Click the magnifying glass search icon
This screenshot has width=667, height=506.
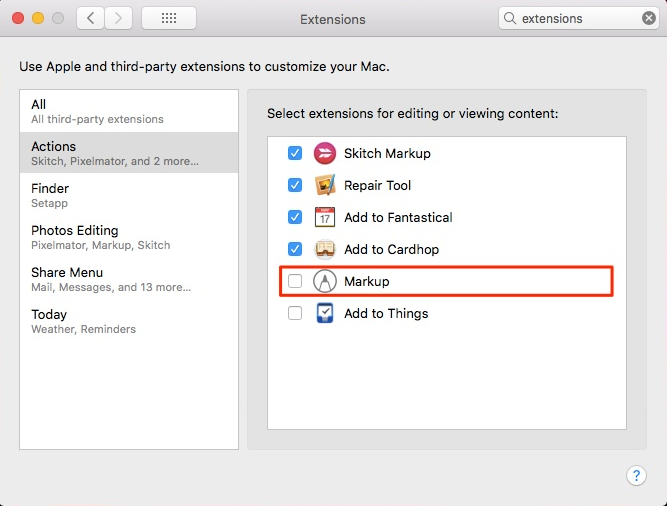[510, 18]
